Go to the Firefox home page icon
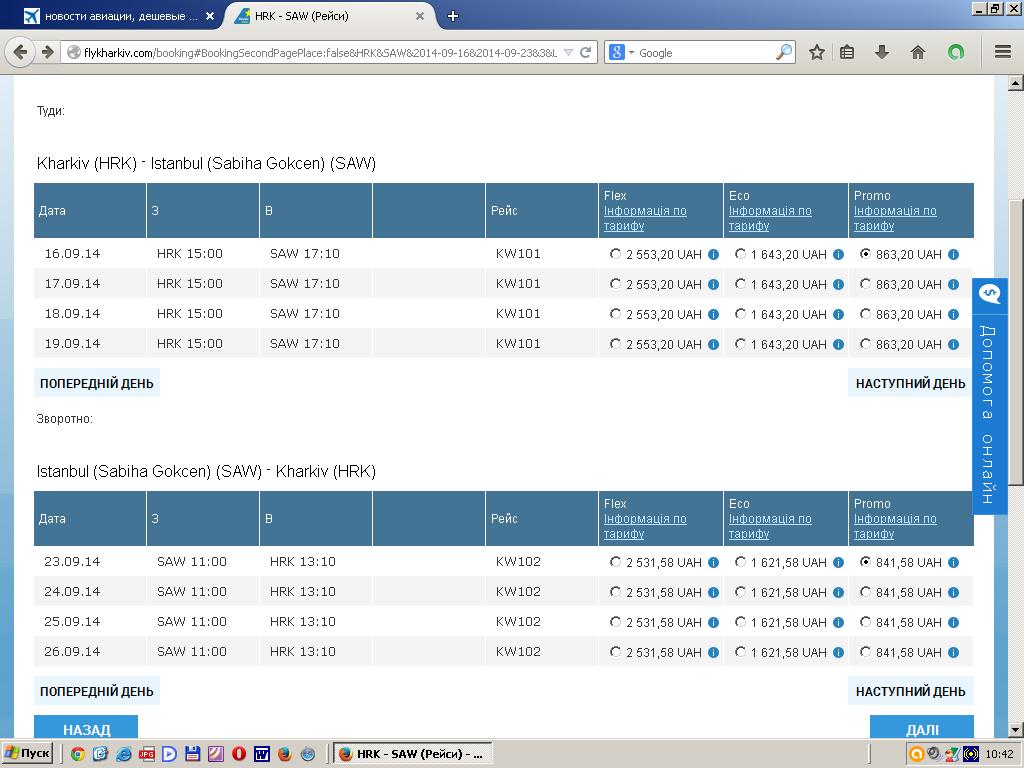 pos(918,52)
